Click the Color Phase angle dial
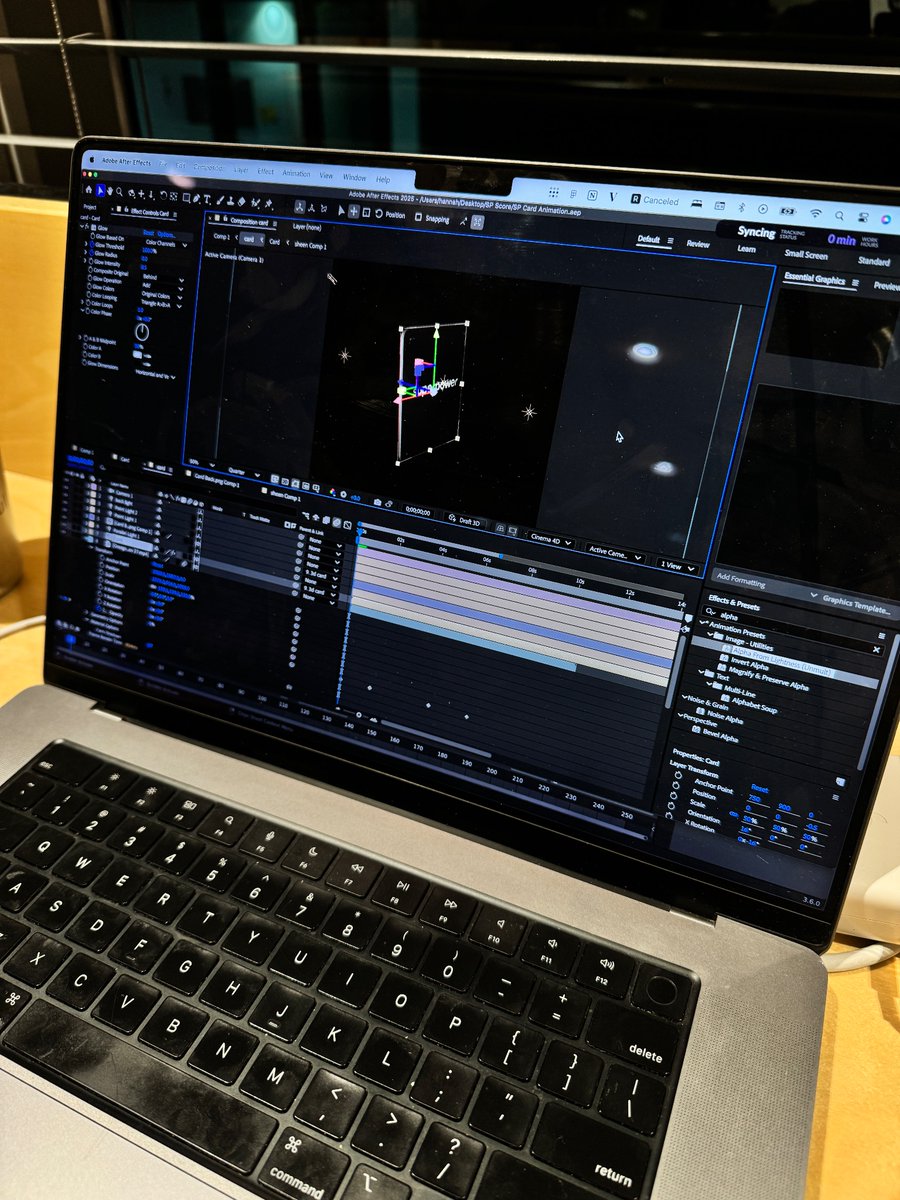 tap(142, 332)
